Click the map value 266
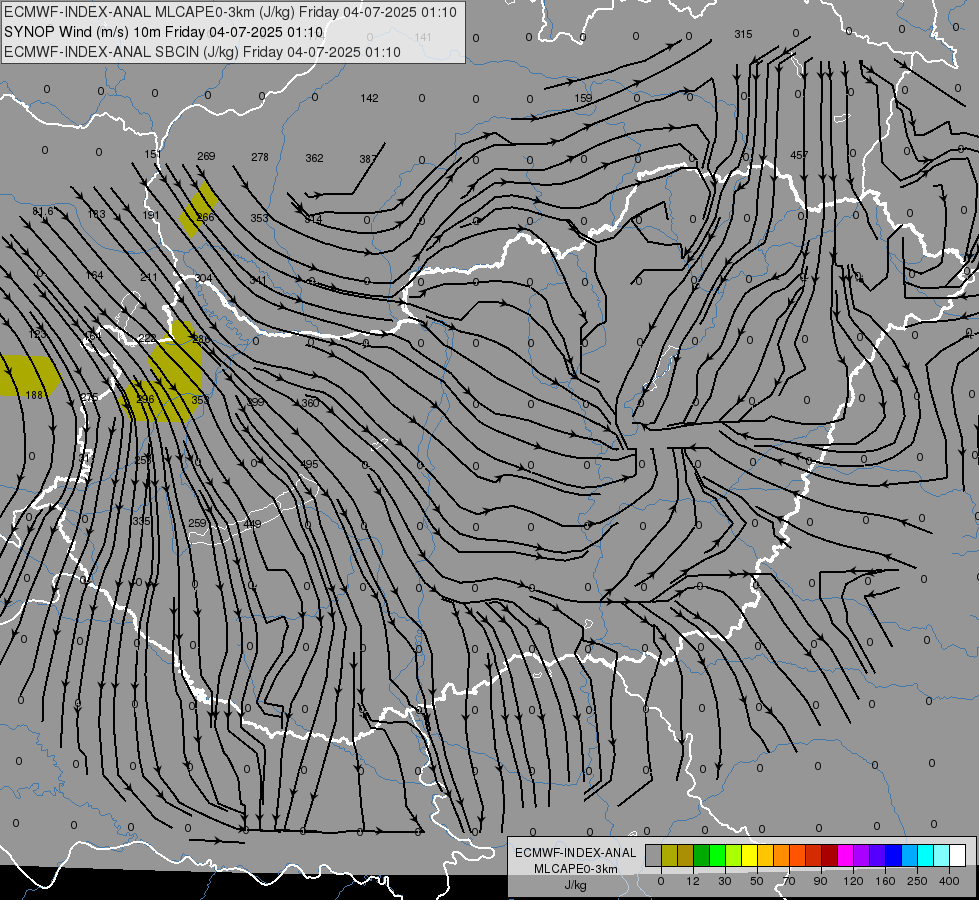This screenshot has height=900, width=979. pos(205,217)
